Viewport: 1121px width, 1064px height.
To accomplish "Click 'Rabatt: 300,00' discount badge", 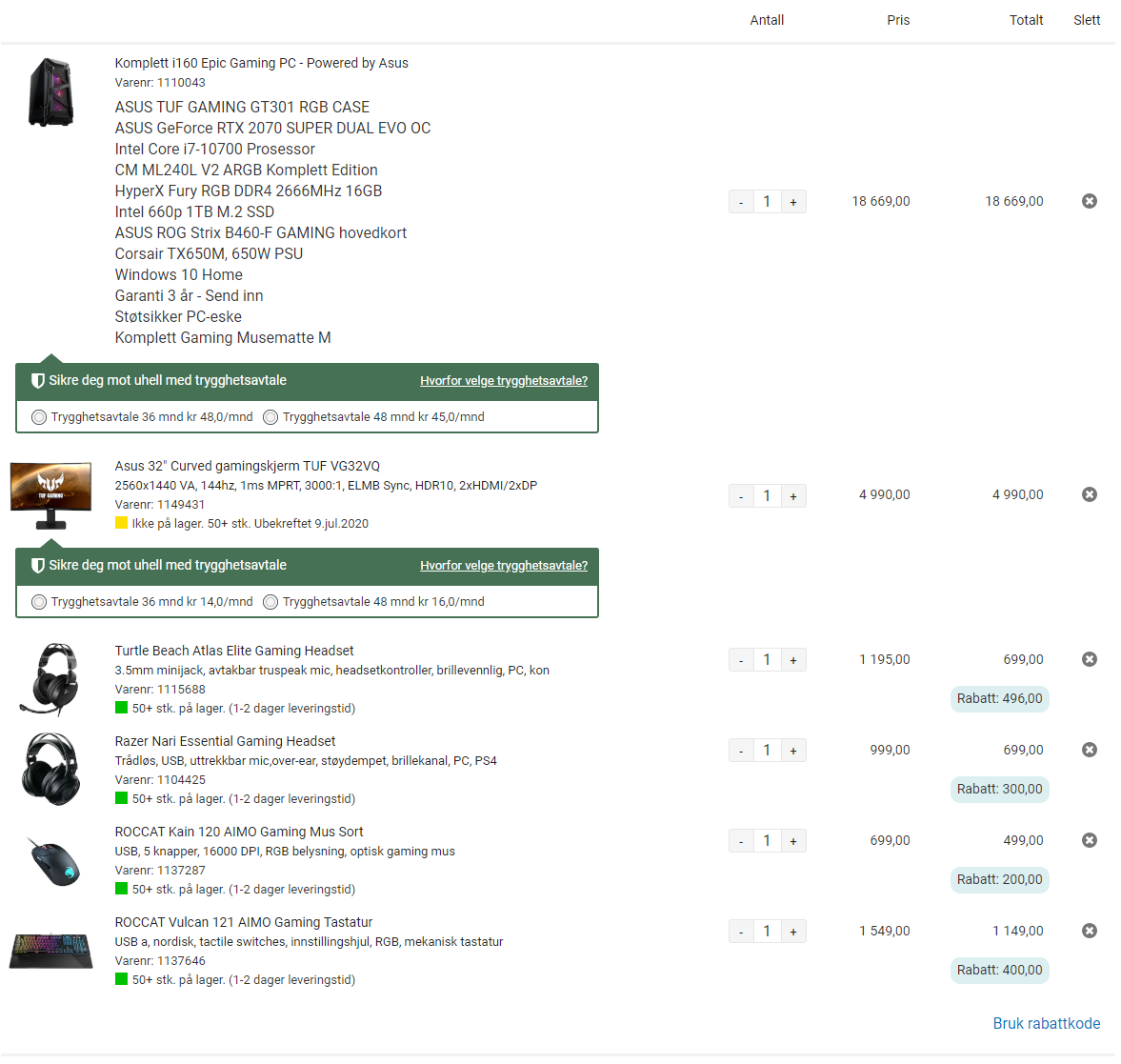I will pos(999,790).
